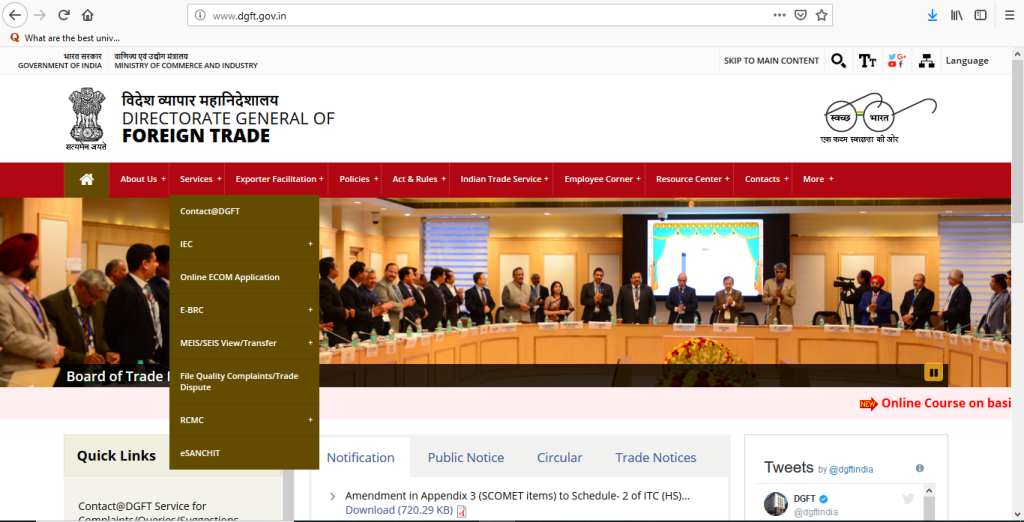
Task: Click the Twitter bird icon in tweet
Action: tap(908, 498)
